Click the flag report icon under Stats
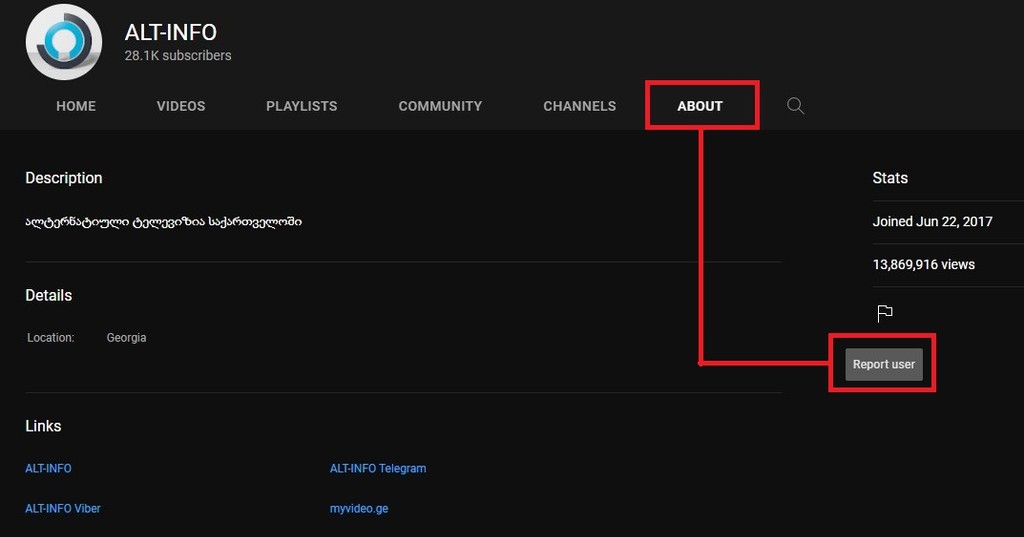This screenshot has height=537, width=1024. 885,314
